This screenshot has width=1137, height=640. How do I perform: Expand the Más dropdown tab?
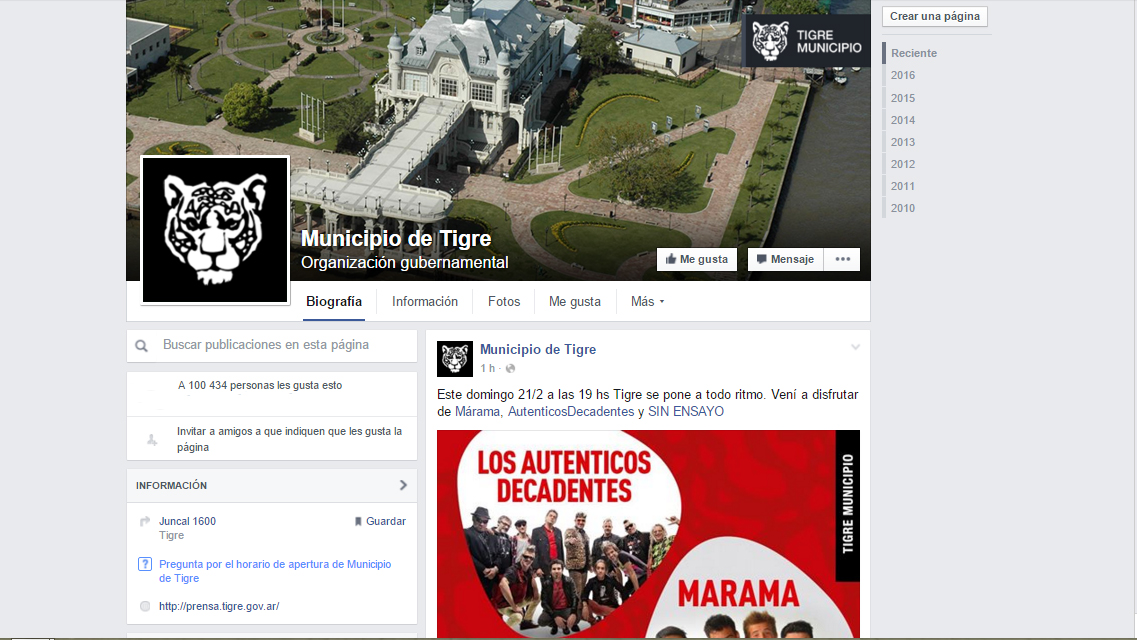tap(647, 302)
